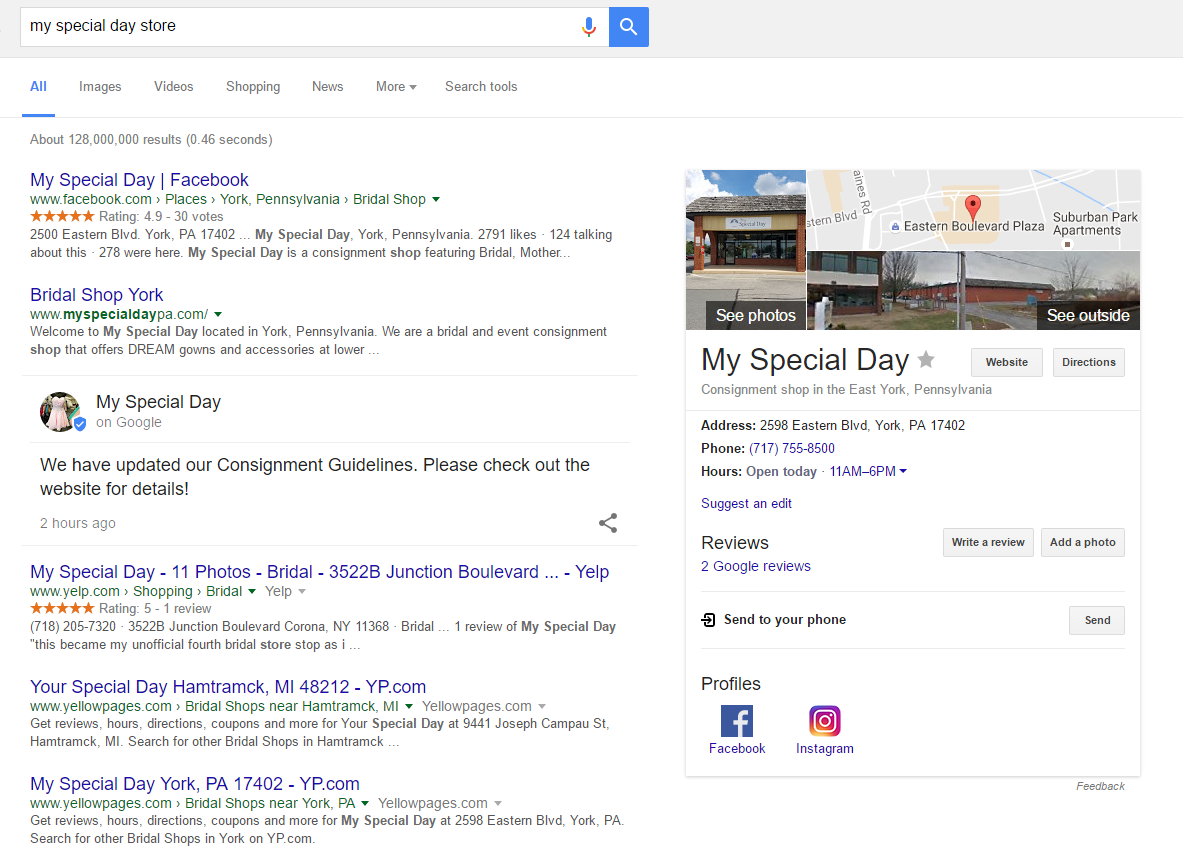1183x863 pixels.
Task: Click the phone number (717) 755-8500
Action: 791,448
